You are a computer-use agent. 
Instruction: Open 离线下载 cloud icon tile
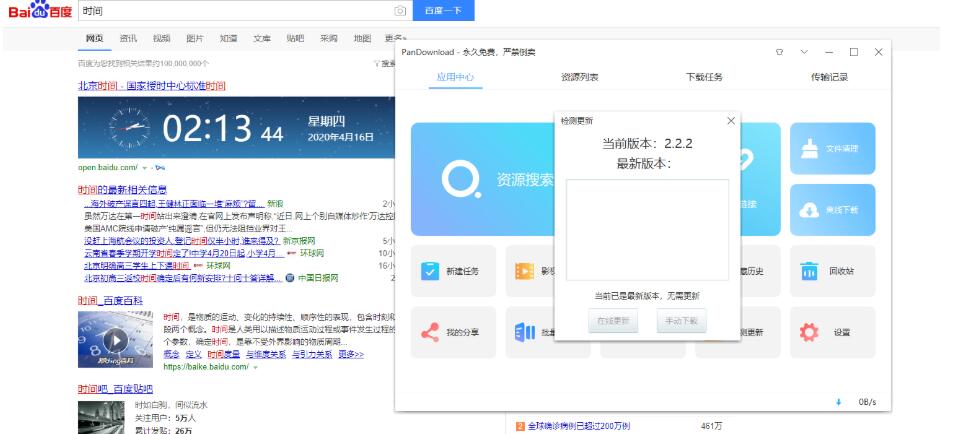click(x=809, y=209)
